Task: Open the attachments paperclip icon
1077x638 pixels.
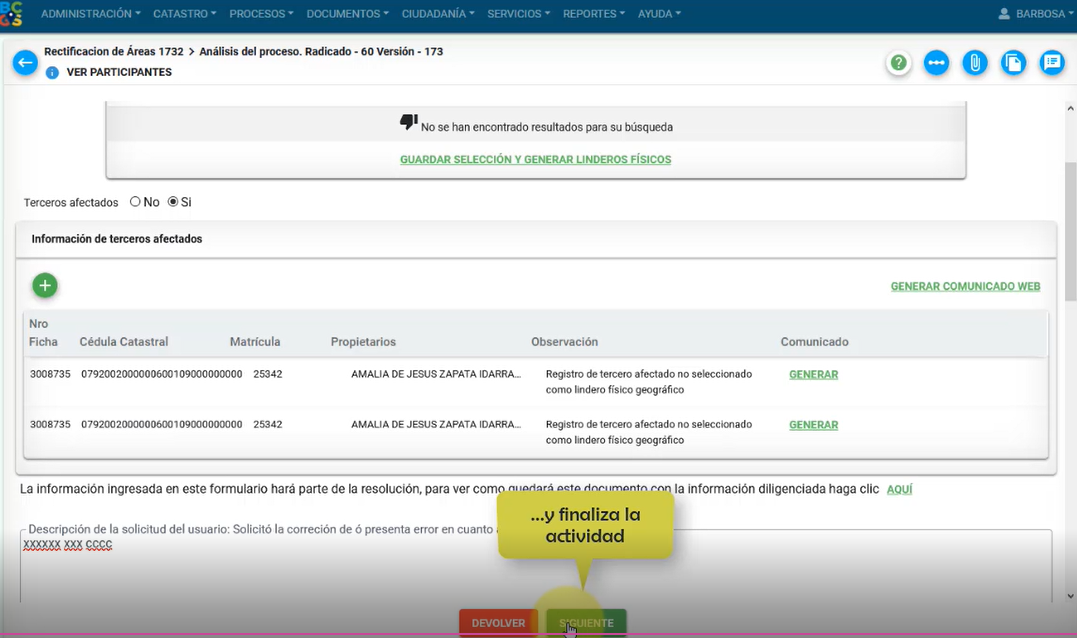Action: 974,63
